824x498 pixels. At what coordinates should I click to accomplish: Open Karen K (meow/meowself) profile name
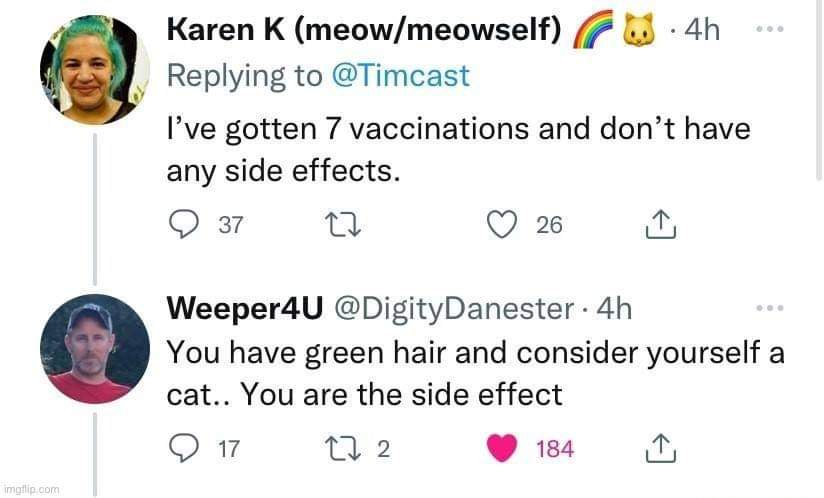pos(361,31)
